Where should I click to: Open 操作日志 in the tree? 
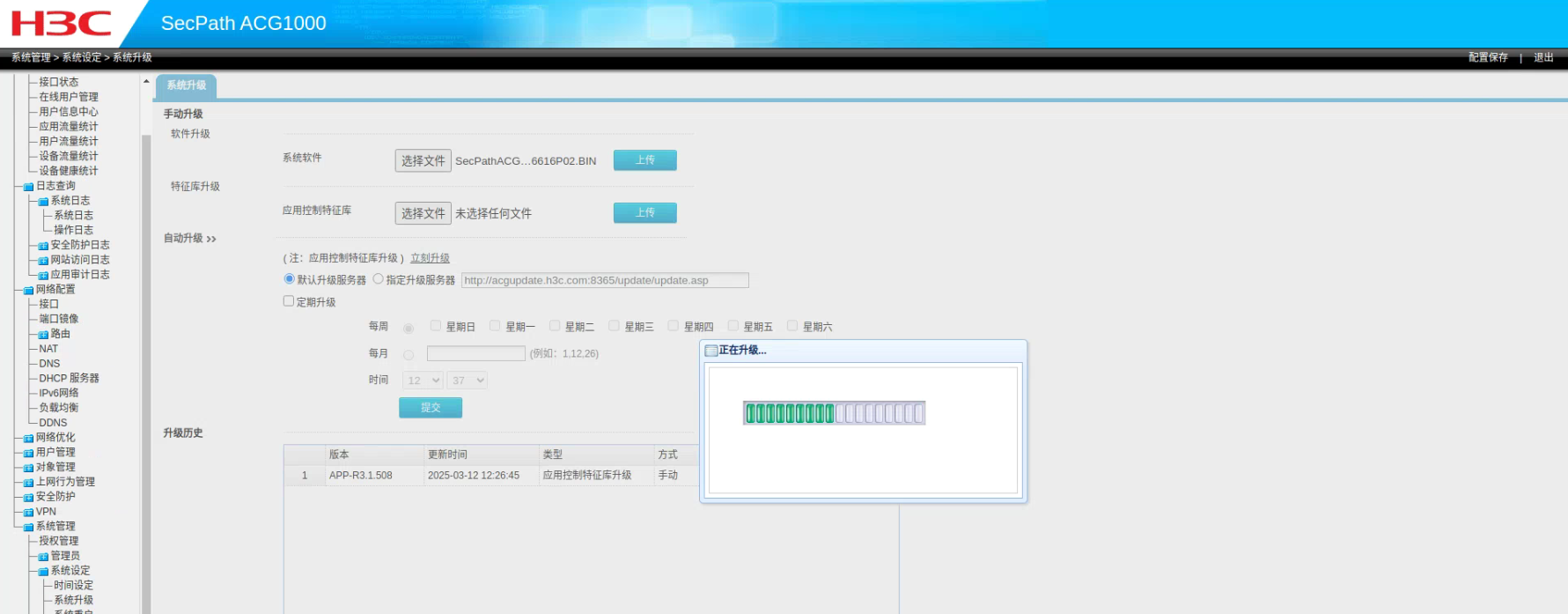click(74, 230)
